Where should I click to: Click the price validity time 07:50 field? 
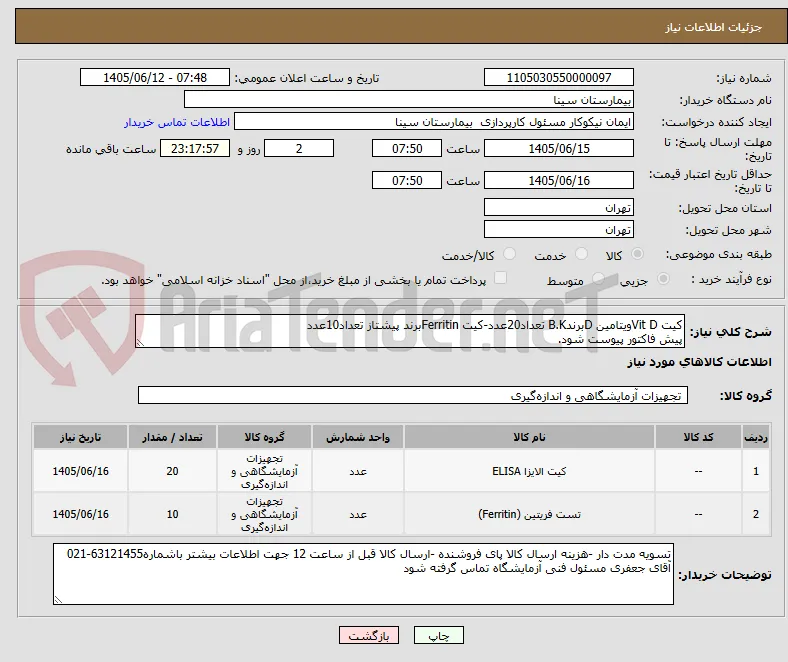pyautogui.click(x=407, y=180)
